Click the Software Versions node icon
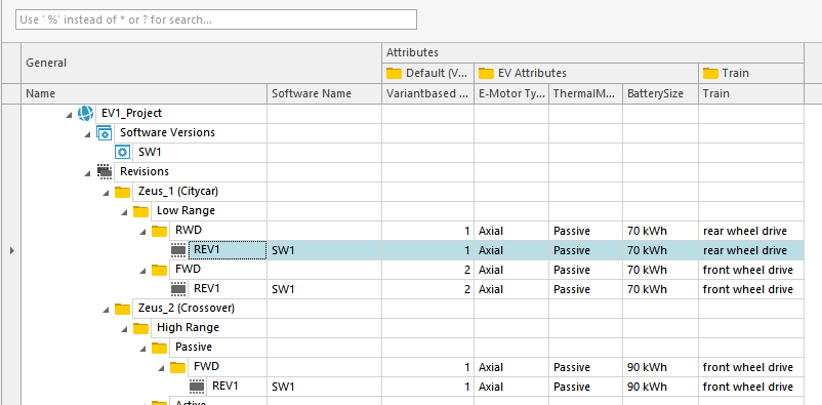This screenshot has height=405, width=822. click(104, 132)
